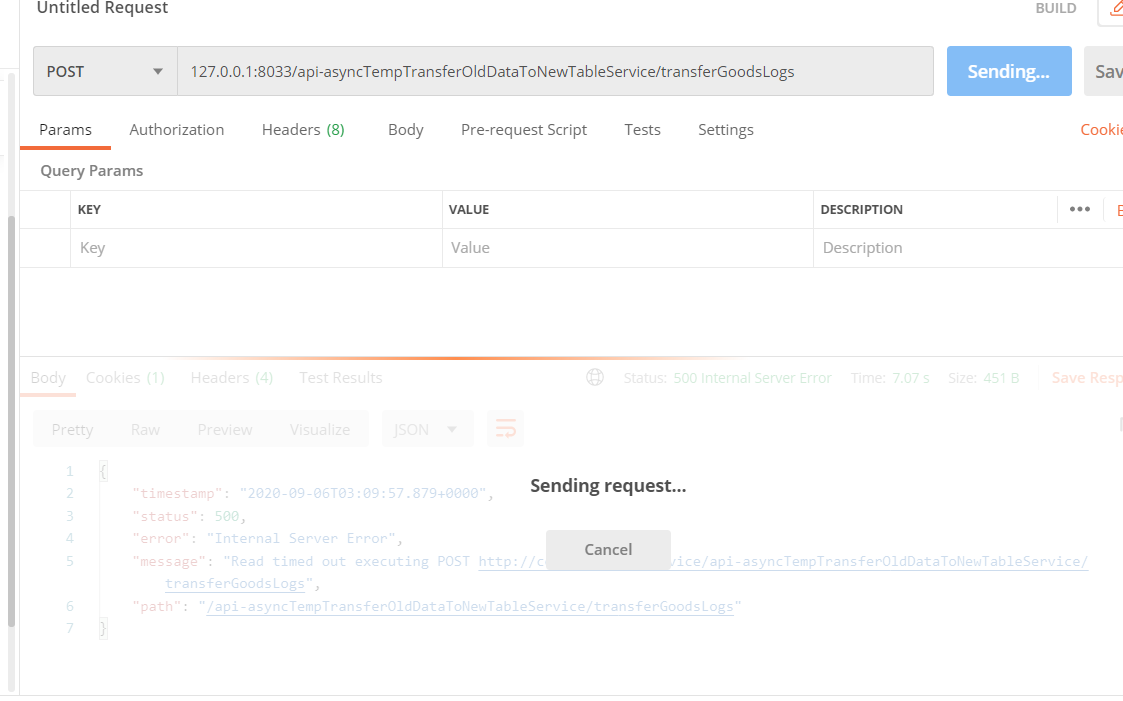Click the request URL input field
The height and width of the screenshot is (701, 1123).
(555, 72)
